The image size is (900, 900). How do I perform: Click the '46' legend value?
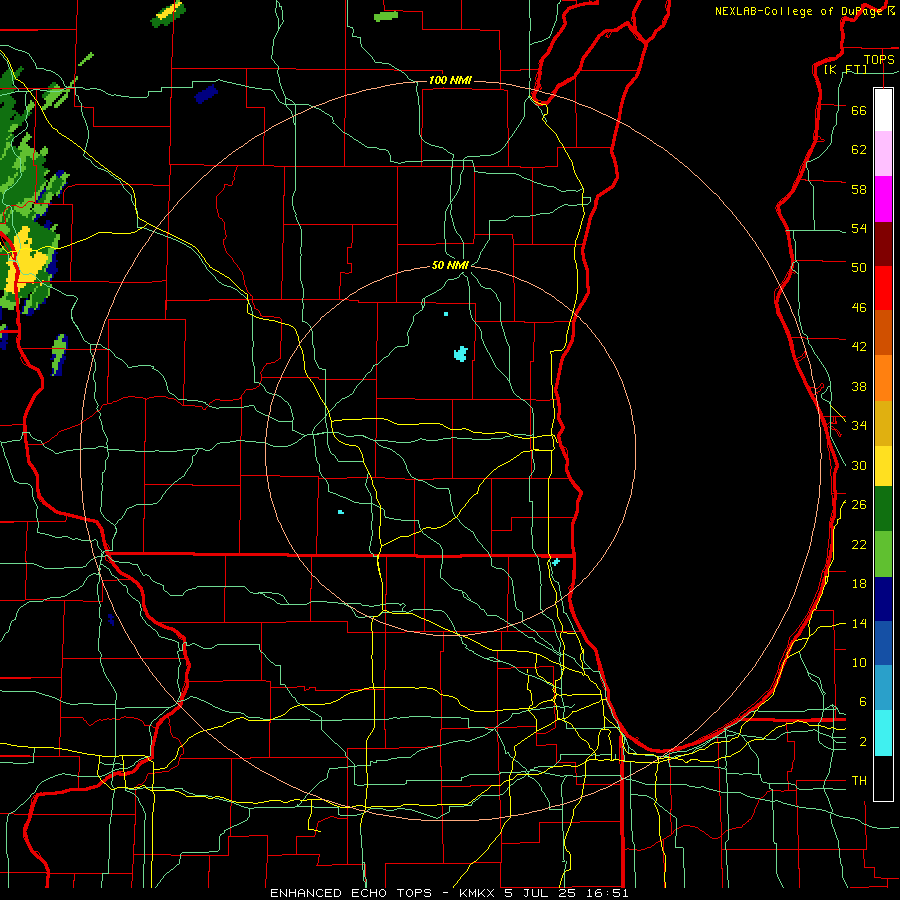pos(859,308)
